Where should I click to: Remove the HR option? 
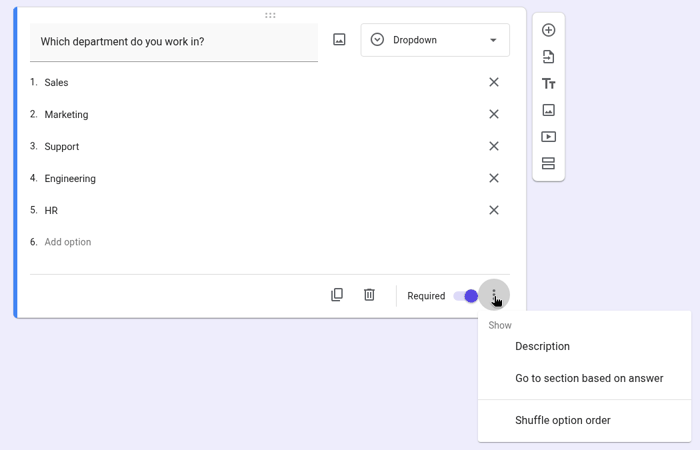click(494, 210)
